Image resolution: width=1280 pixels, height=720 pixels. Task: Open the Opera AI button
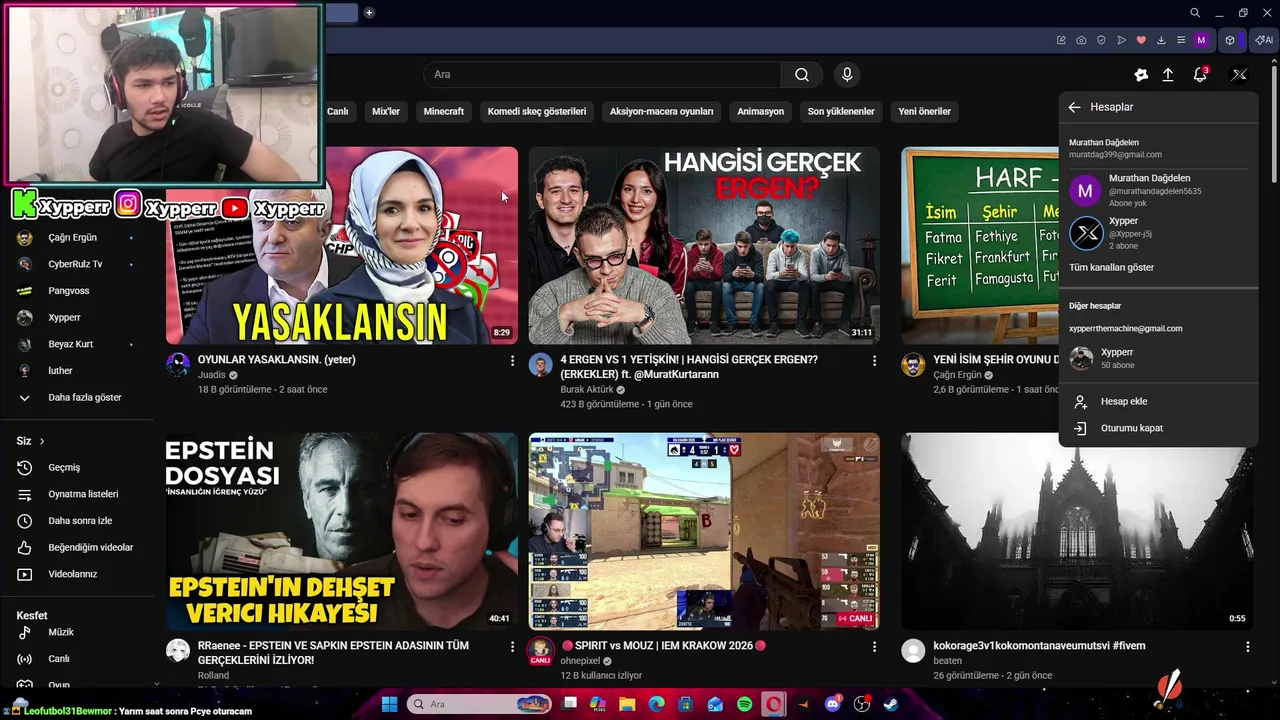1264,40
